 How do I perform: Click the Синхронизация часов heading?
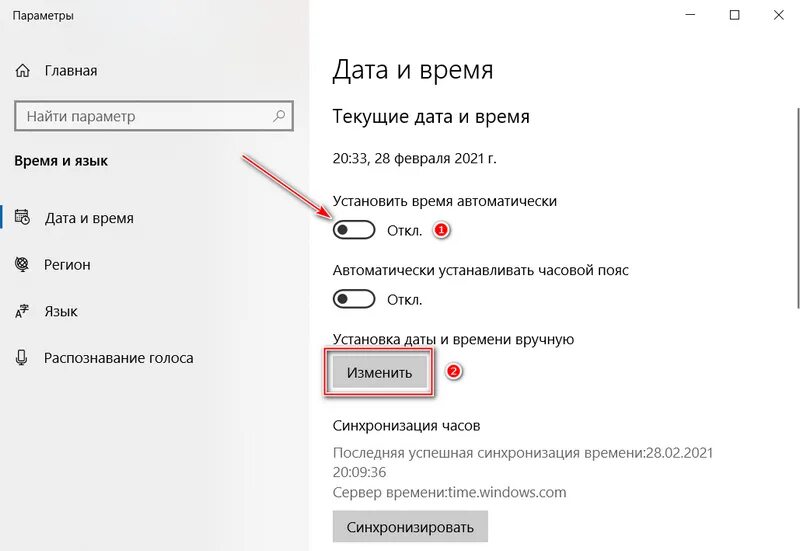[x=406, y=425]
